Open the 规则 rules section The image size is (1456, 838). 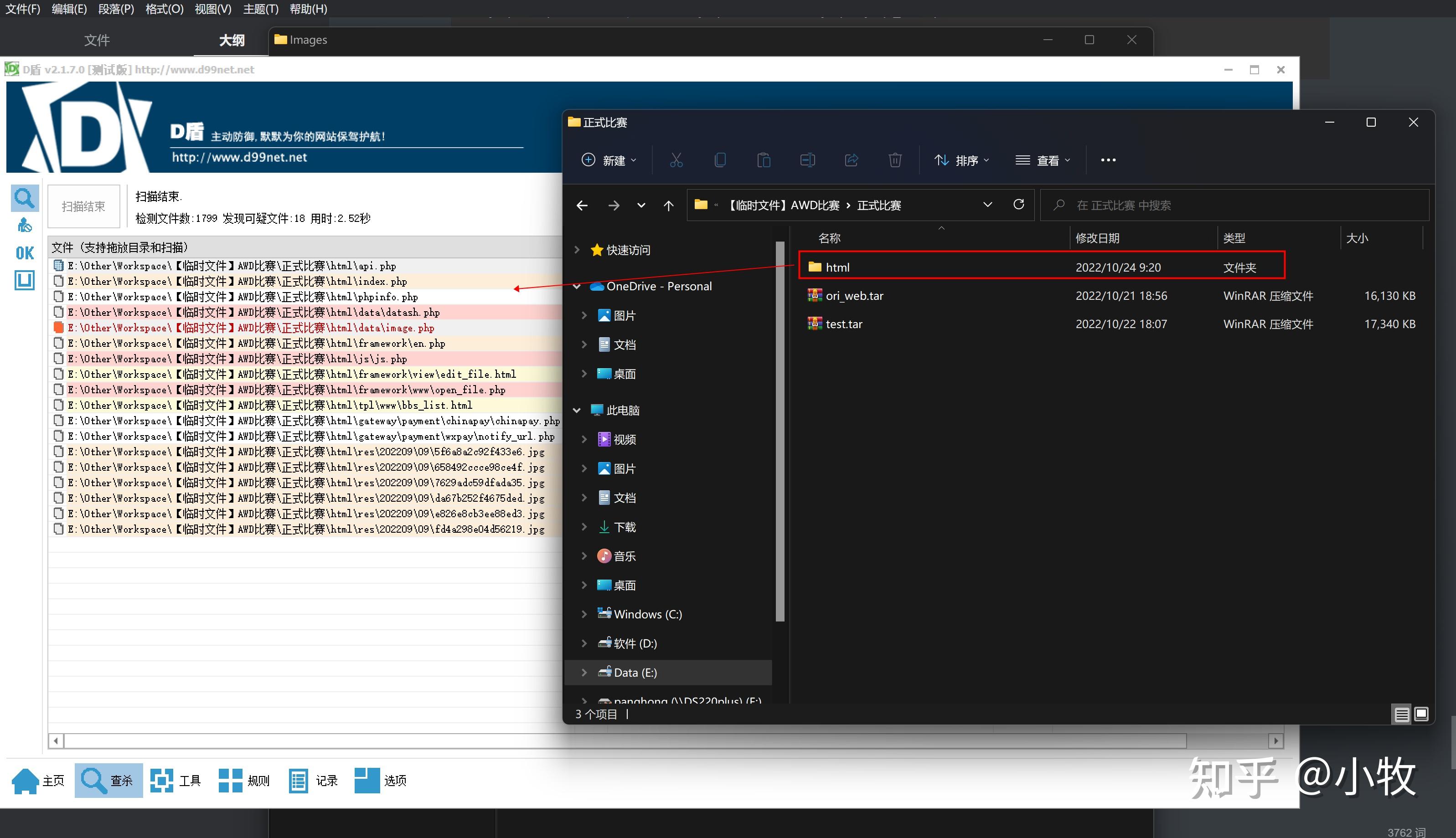[x=244, y=781]
